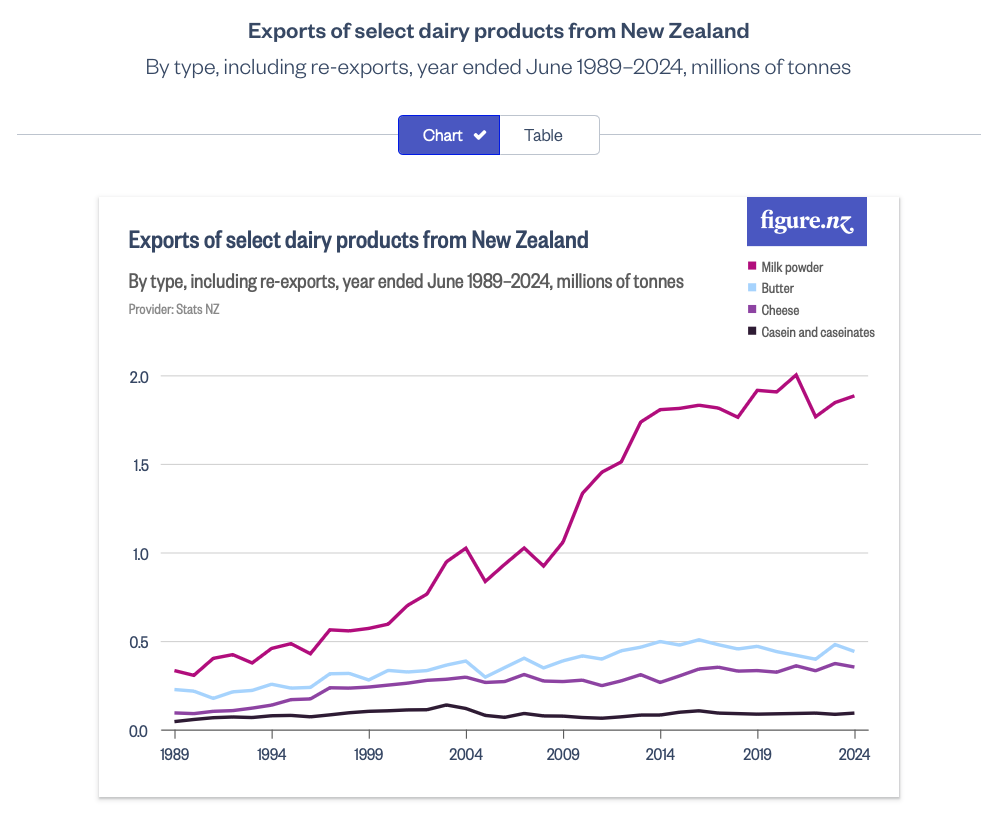
Task: Click the figure.nz logo
Action: [x=806, y=221]
